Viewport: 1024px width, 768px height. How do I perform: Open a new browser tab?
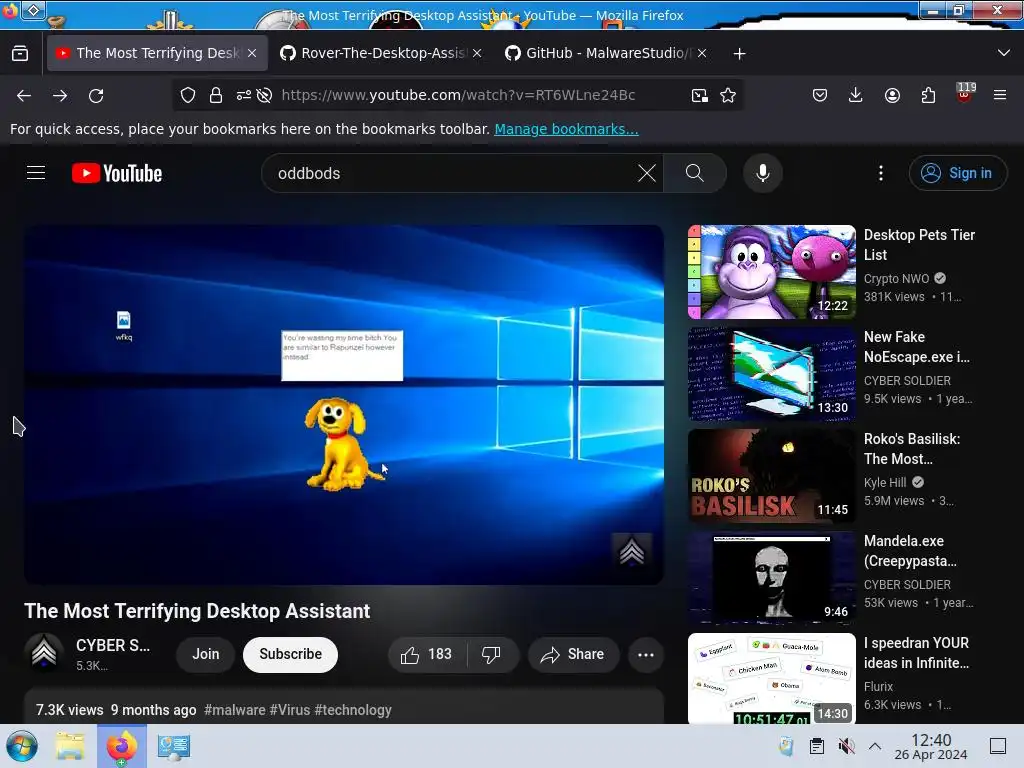point(739,54)
